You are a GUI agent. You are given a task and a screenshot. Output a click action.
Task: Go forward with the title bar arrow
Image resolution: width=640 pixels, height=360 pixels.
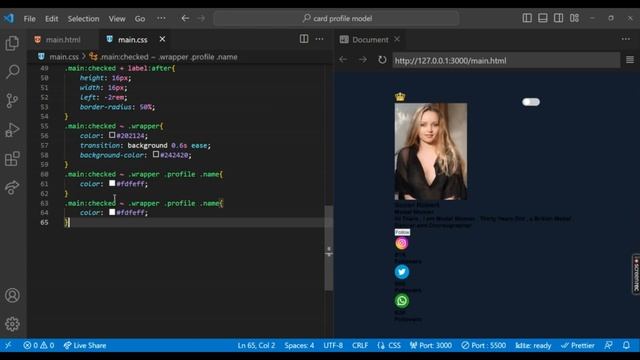pos(201,18)
